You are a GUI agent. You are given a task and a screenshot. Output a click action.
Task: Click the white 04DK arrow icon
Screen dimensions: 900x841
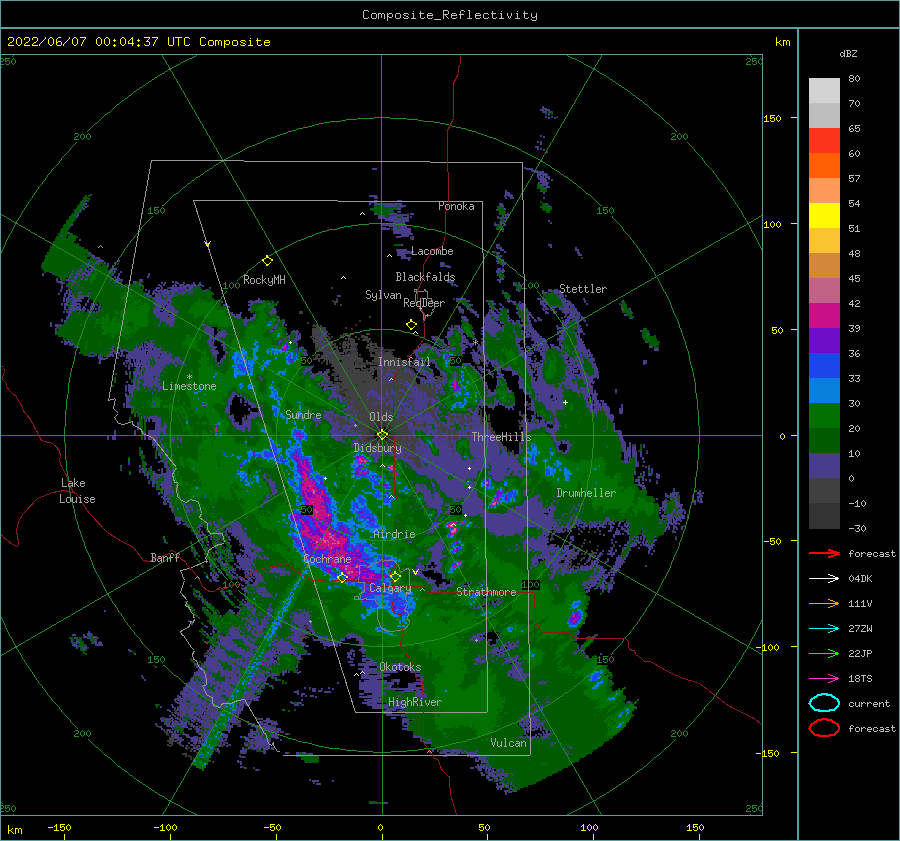(x=824, y=578)
